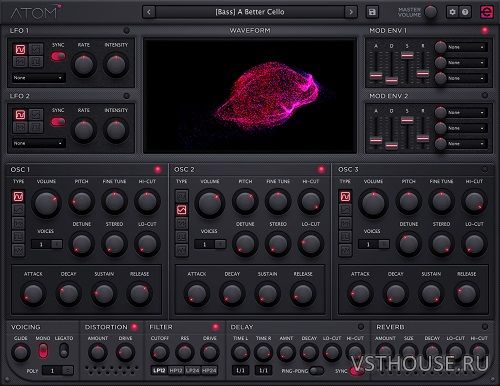
Task: Select noise type for OSC 2
Action: (x=182, y=250)
